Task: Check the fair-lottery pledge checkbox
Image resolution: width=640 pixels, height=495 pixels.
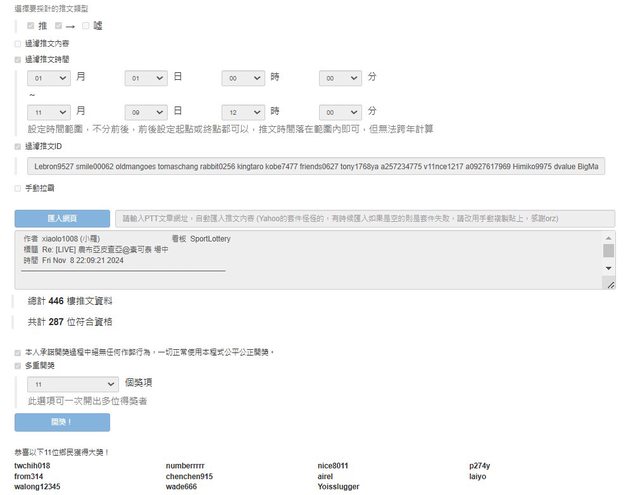Action: point(17,352)
